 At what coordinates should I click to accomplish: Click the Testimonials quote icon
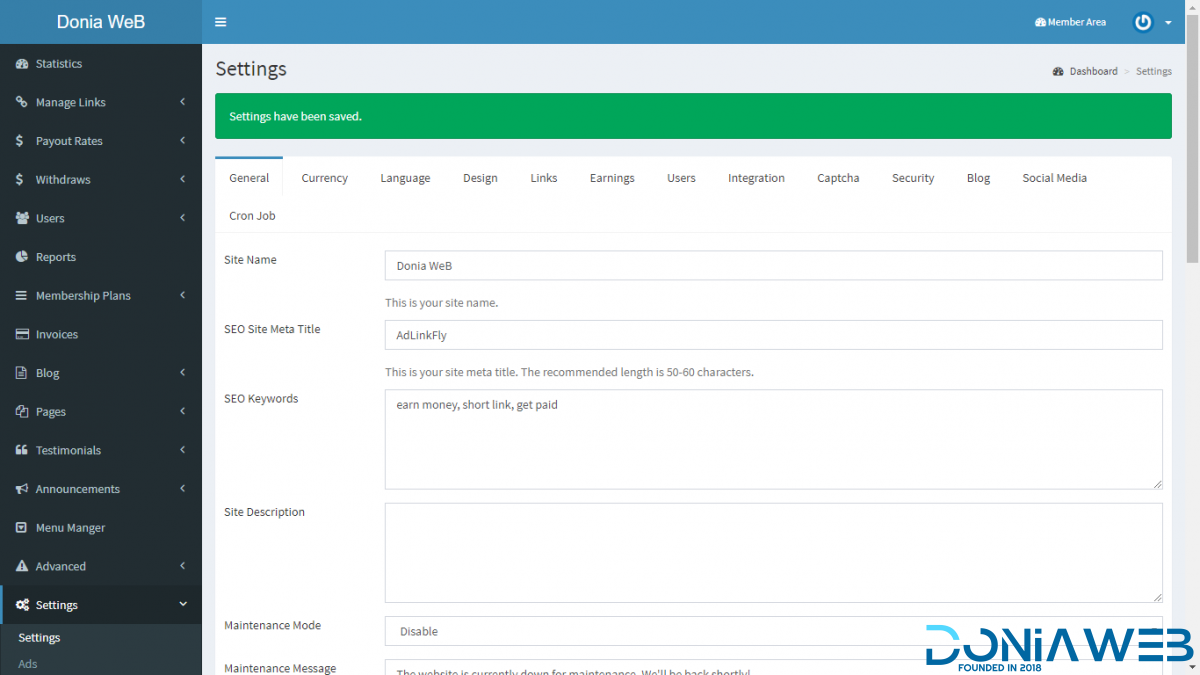22,450
